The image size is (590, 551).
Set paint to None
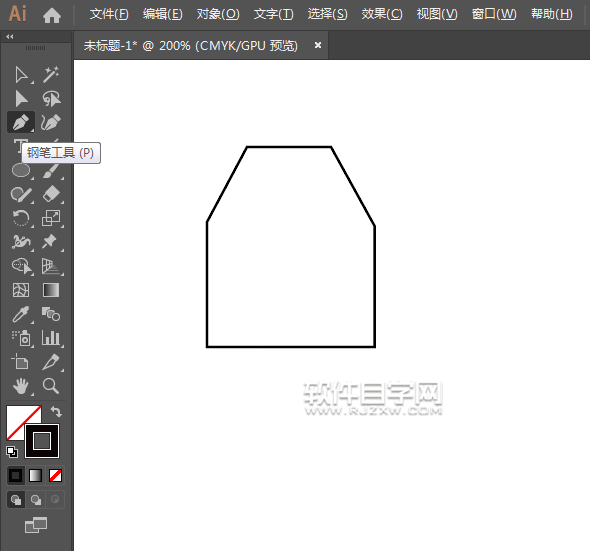[x=55, y=476]
